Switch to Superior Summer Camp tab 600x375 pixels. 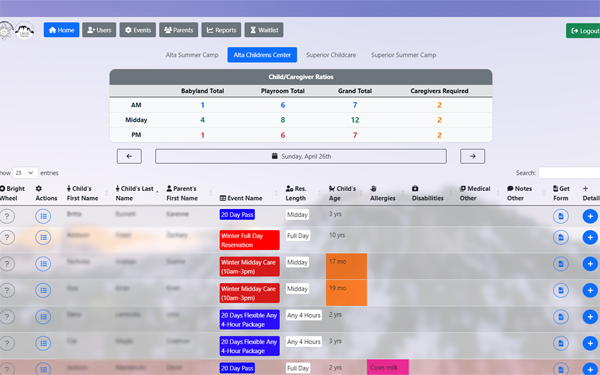pyautogui.click(x=403, y=55)
